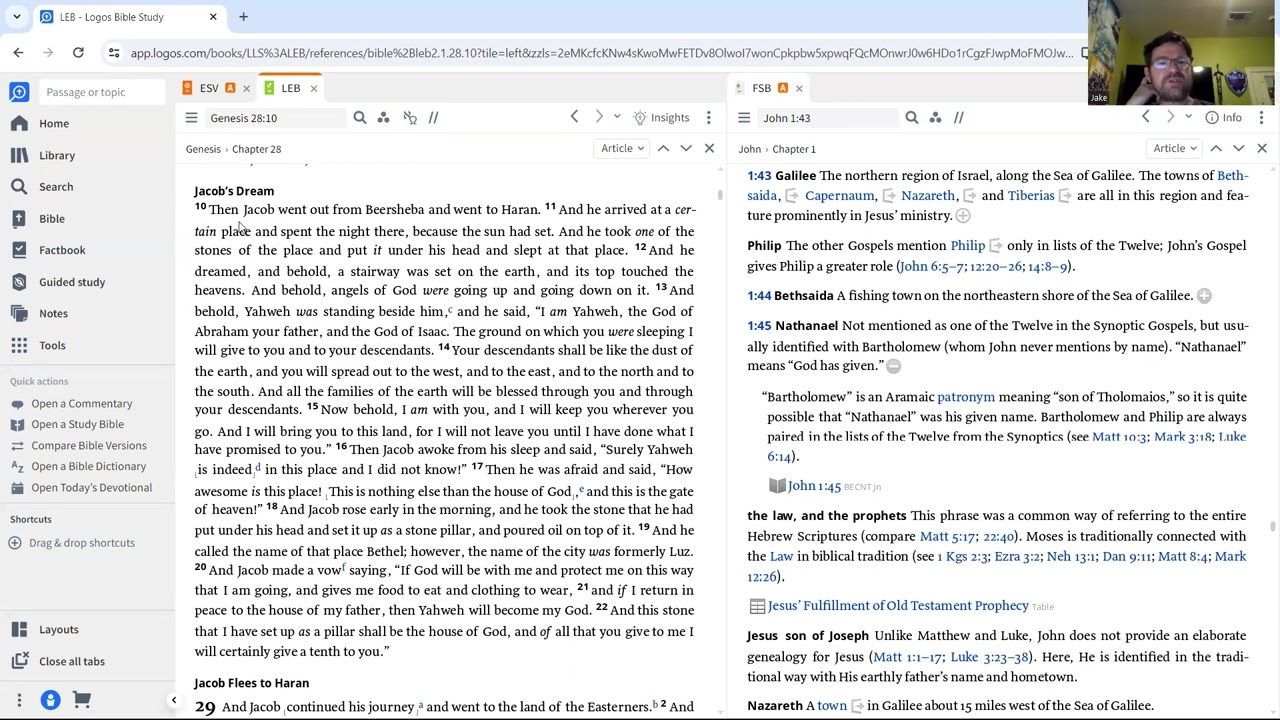The image size is (1280, 720).
Task: Go forward in LEB panel history
Action: click(599, 118)
